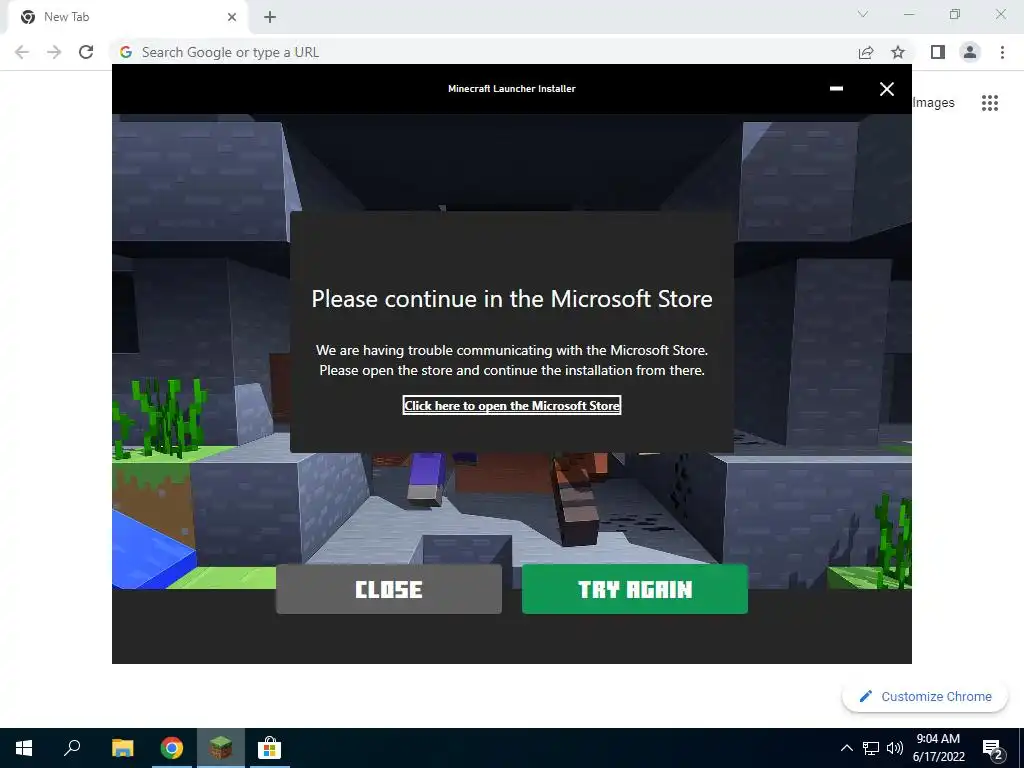Open a new Chrome tab

(x=270, y=17)
